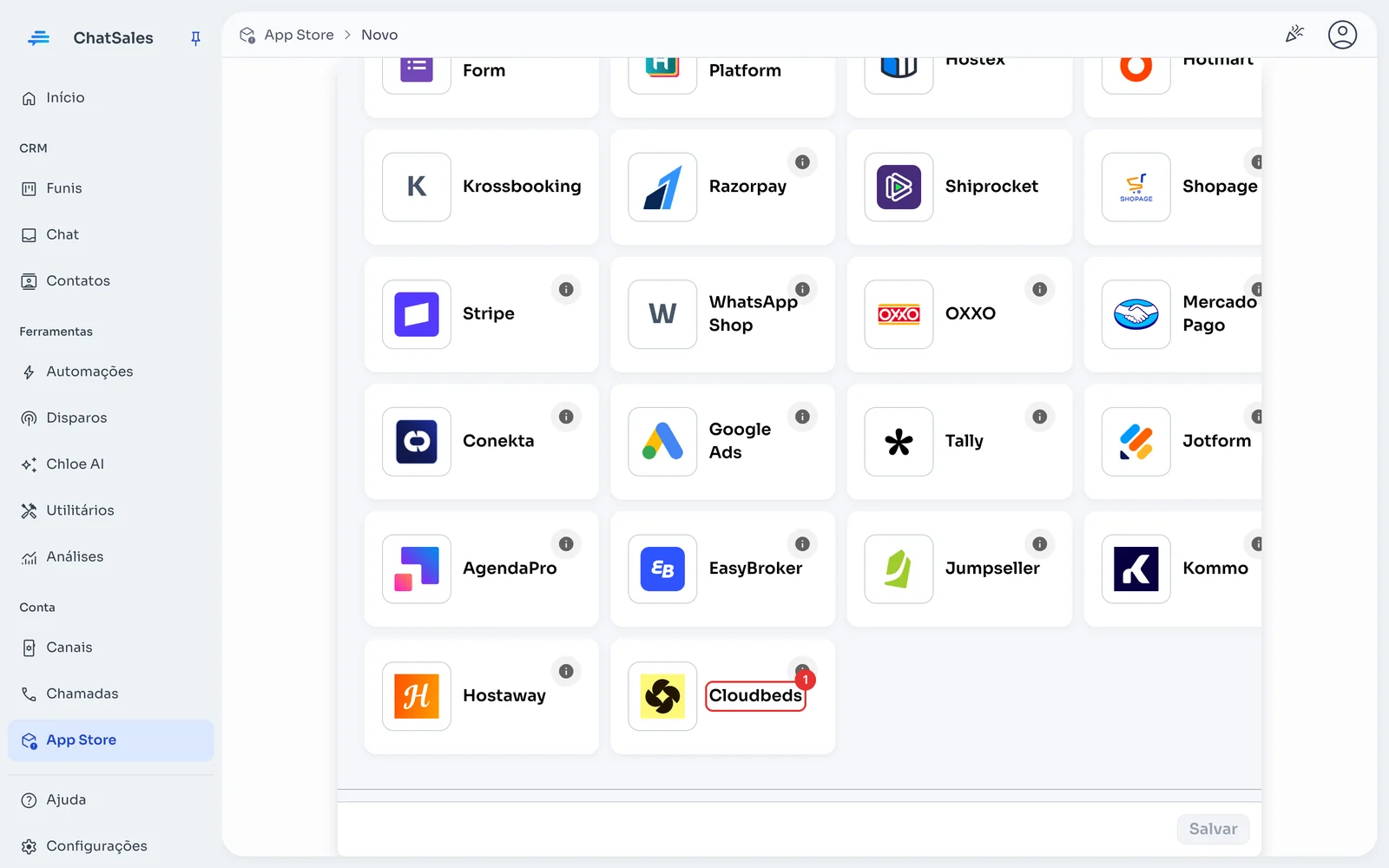Select the Kommo app icon
This screenshot has height=868, width=1389.
(1136, 569)
